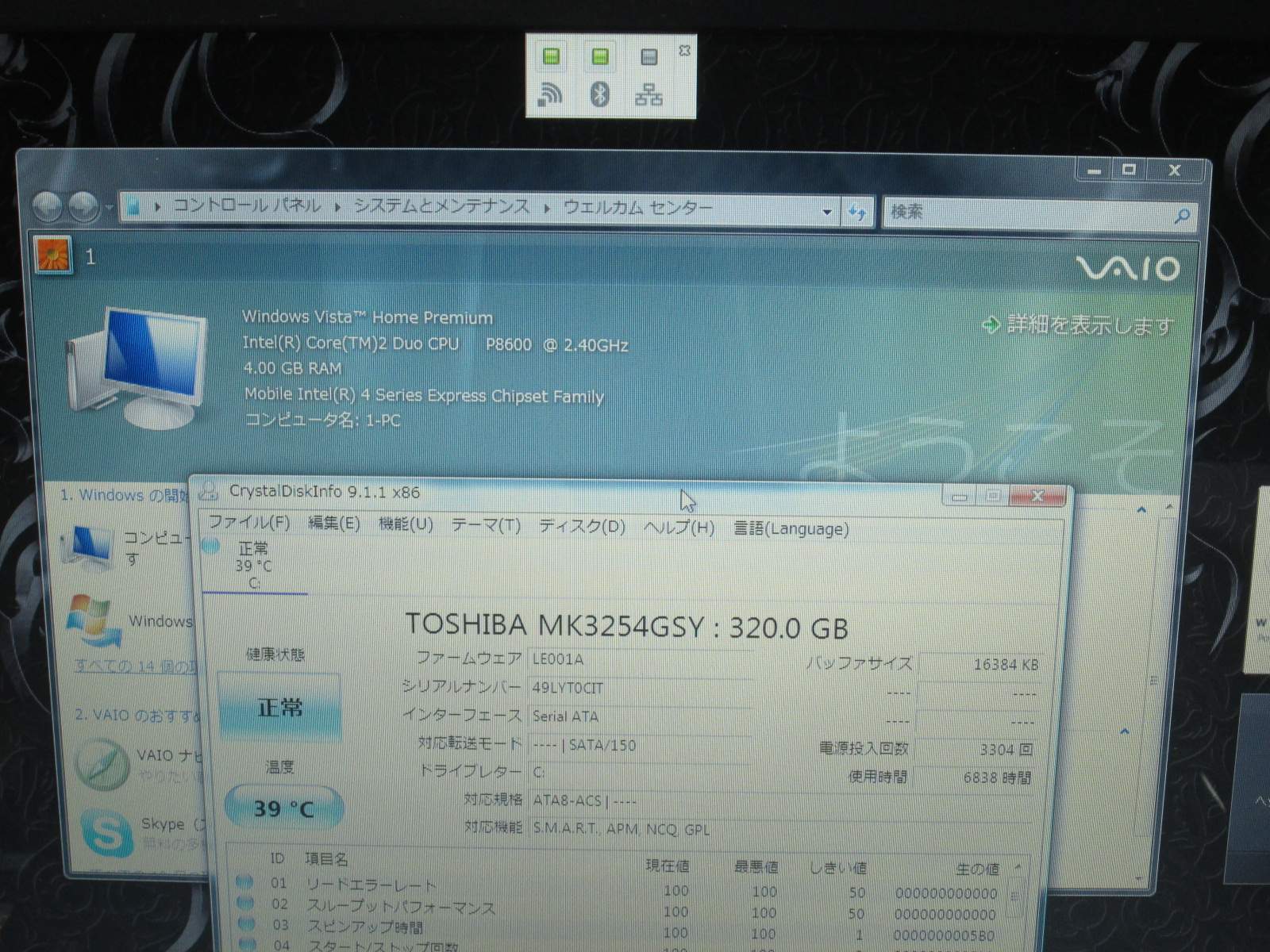The width and height of the screenshot is (1270, 952).
Task: Select SMART row 01 リードエラーレート
Action: click(619, 886)
